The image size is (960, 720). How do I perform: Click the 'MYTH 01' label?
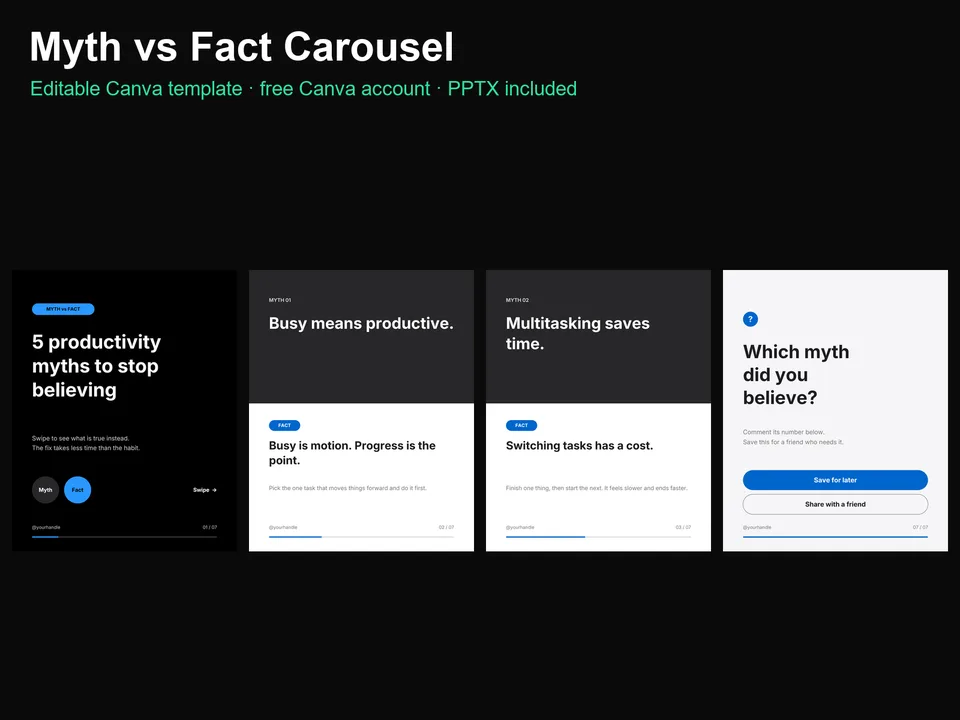point(280,300)
